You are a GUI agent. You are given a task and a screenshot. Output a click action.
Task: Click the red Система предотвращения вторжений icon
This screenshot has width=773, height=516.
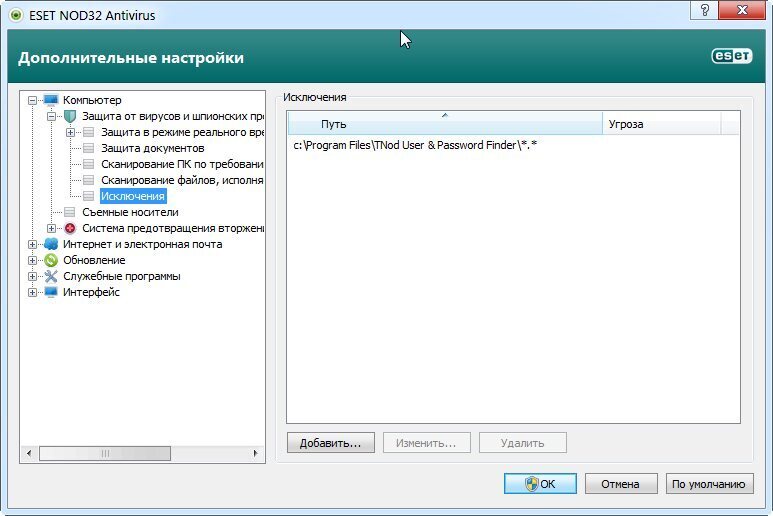[69, 228]
